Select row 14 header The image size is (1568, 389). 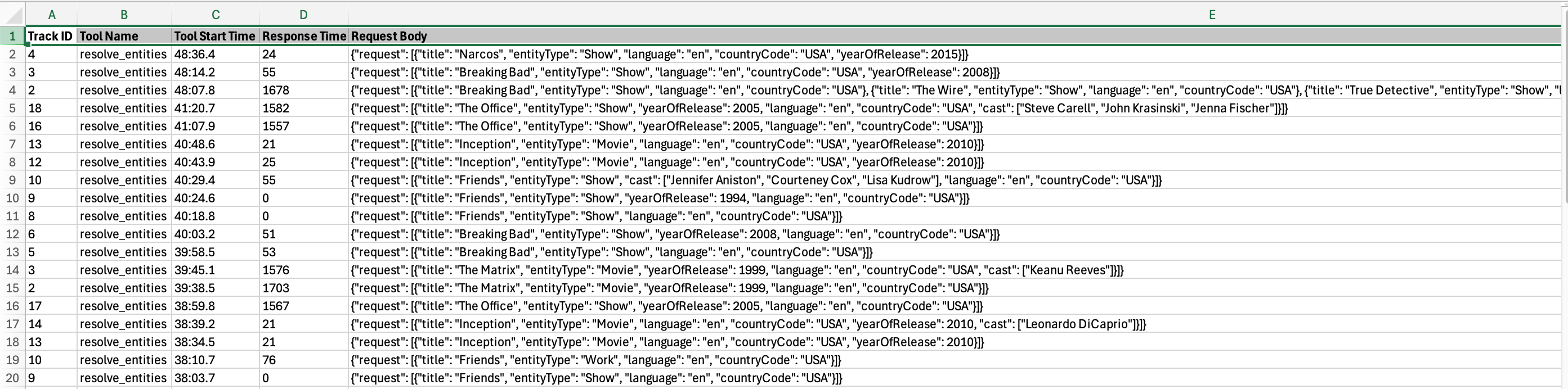pyautogui.click(x=12, y=270)
